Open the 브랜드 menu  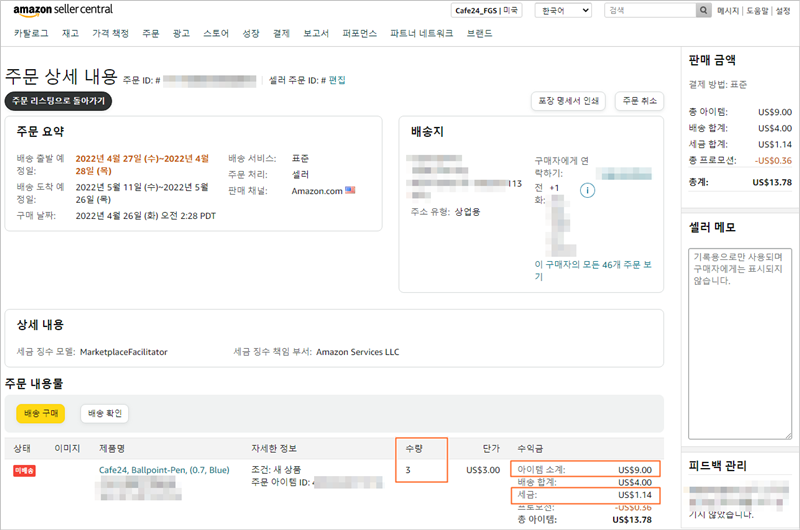pos(479,34)
